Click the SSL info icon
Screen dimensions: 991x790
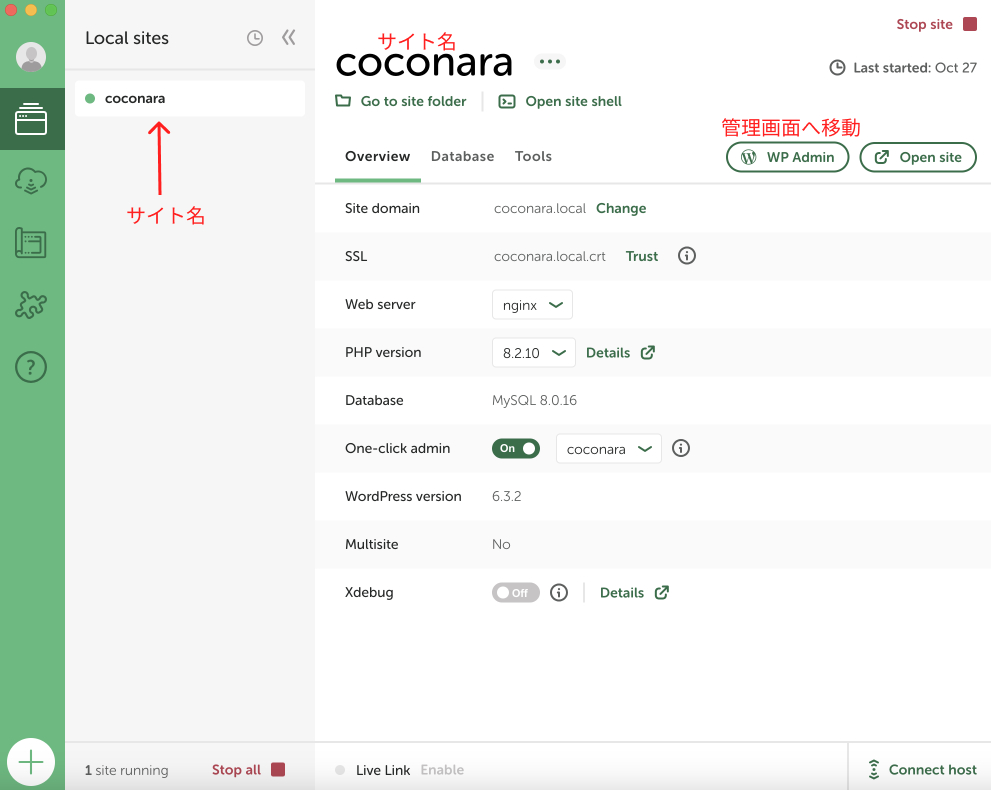tap(686, 256)
